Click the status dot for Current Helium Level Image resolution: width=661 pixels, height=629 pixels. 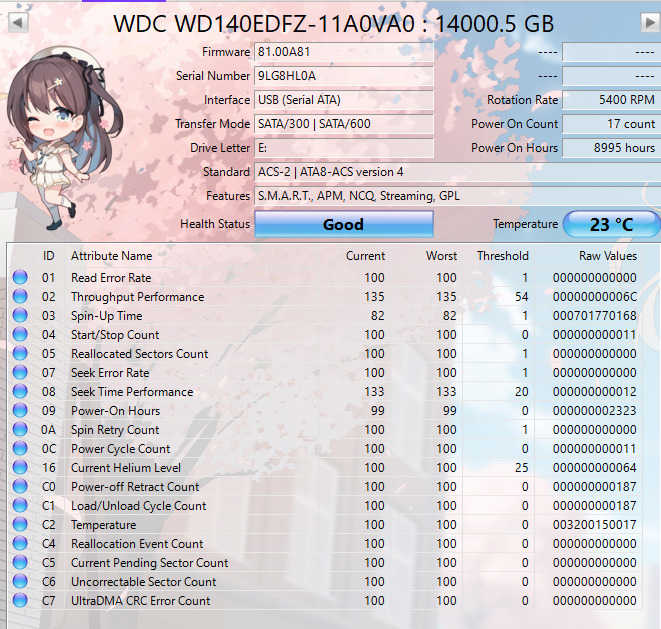20,467
